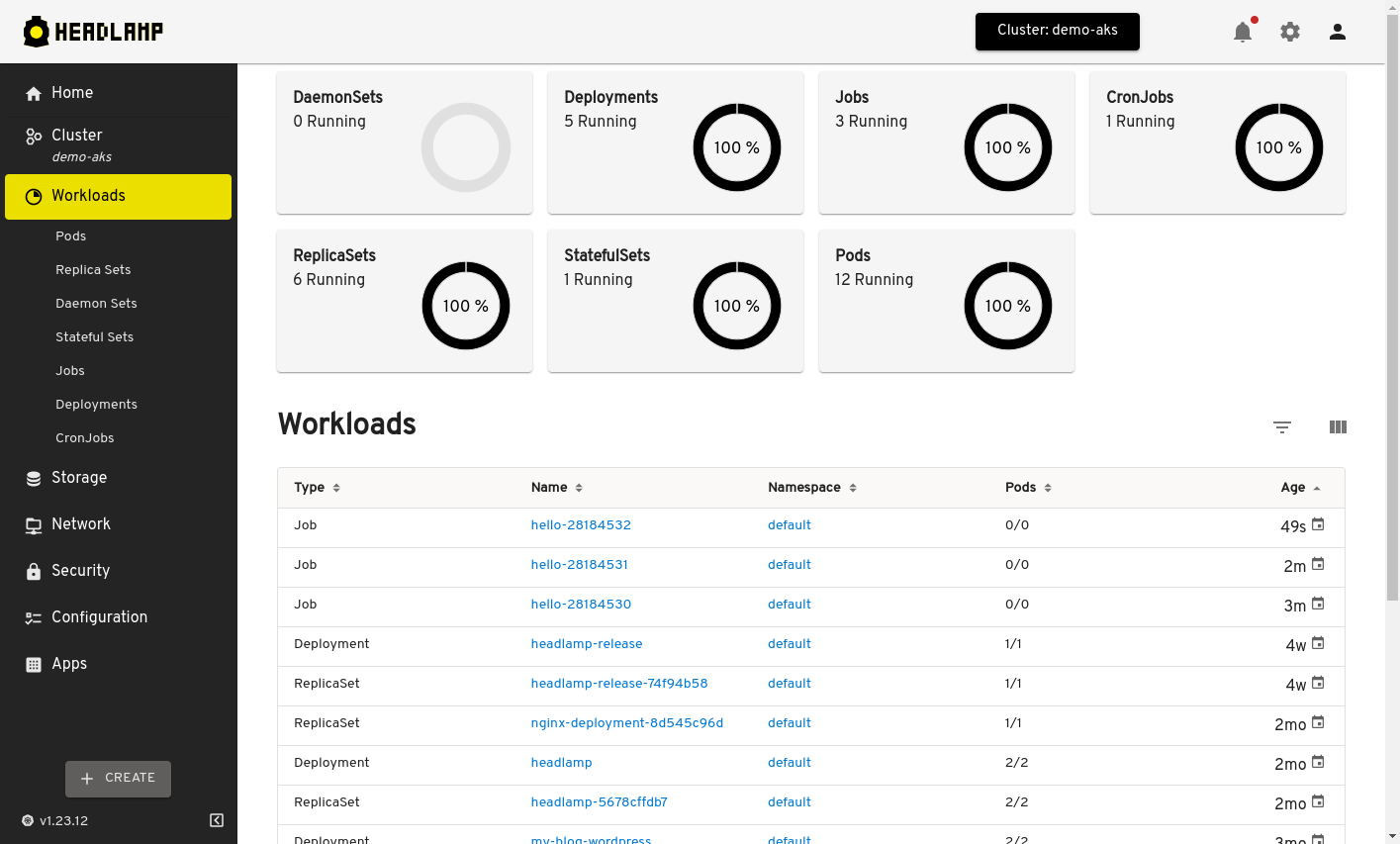Open Headlamp settings via the gear icon
The height and width of the screenshot is (844, 1400).
1289,31
